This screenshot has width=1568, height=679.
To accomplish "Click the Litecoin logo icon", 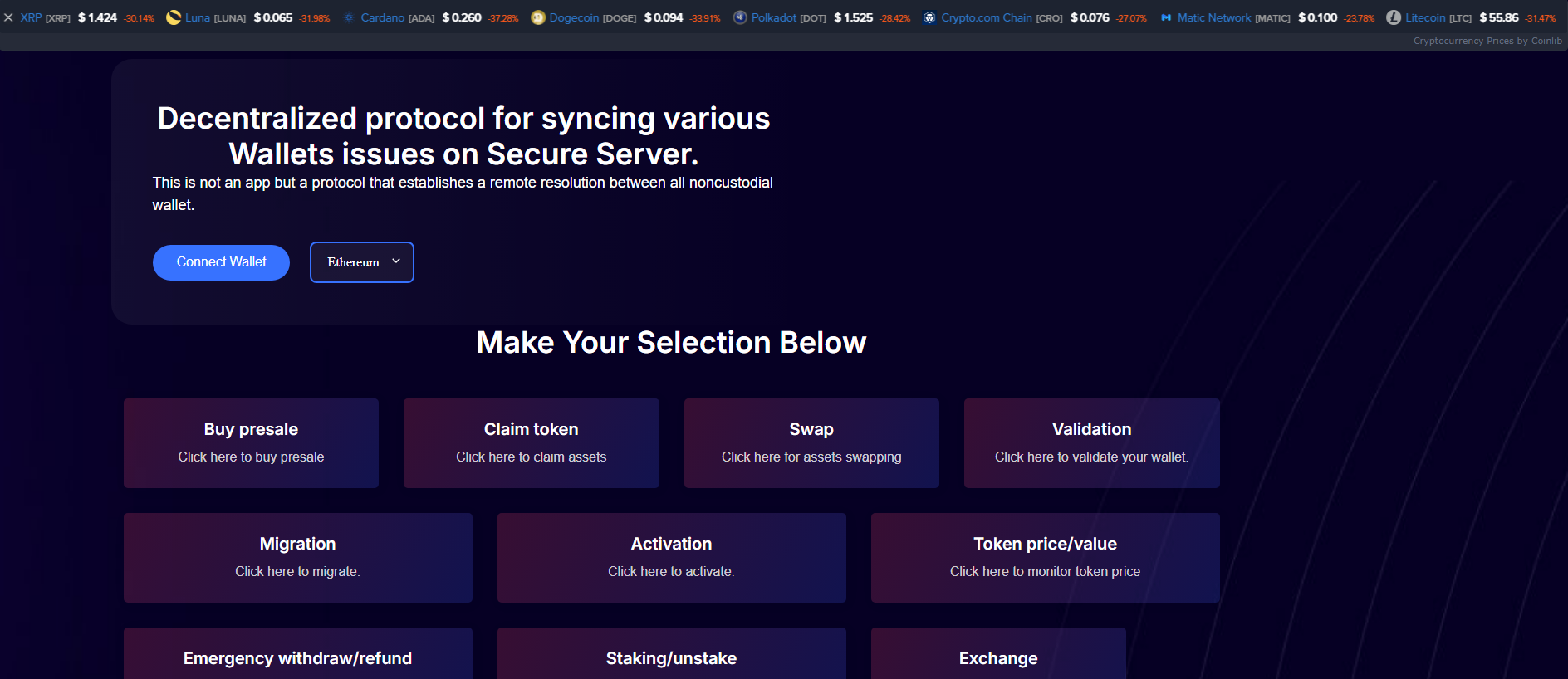I will (1394, 17).
